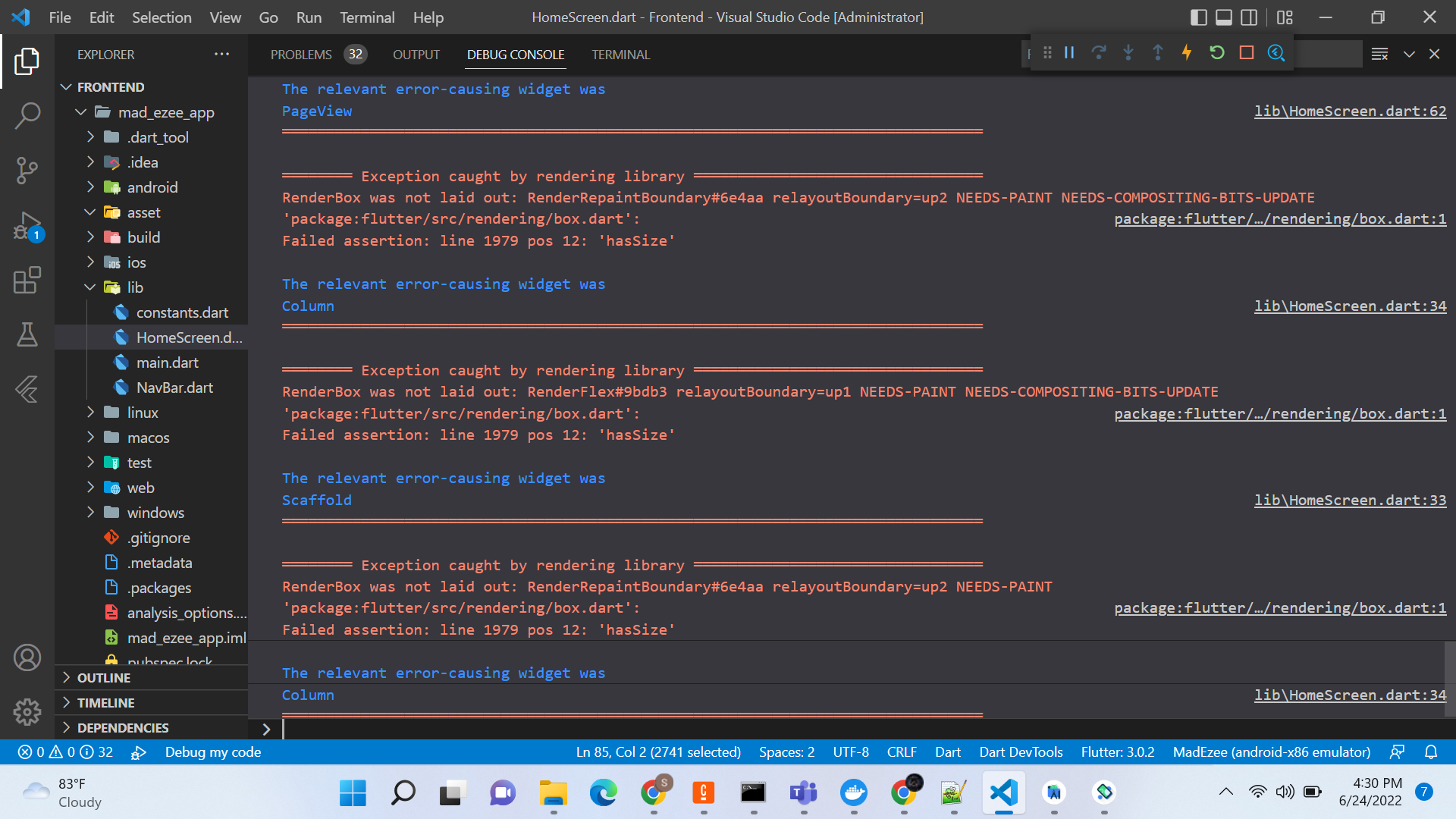Click the feedback icon in status bar
Viewport: 1456px width, 819px height.
(1397, 752)
